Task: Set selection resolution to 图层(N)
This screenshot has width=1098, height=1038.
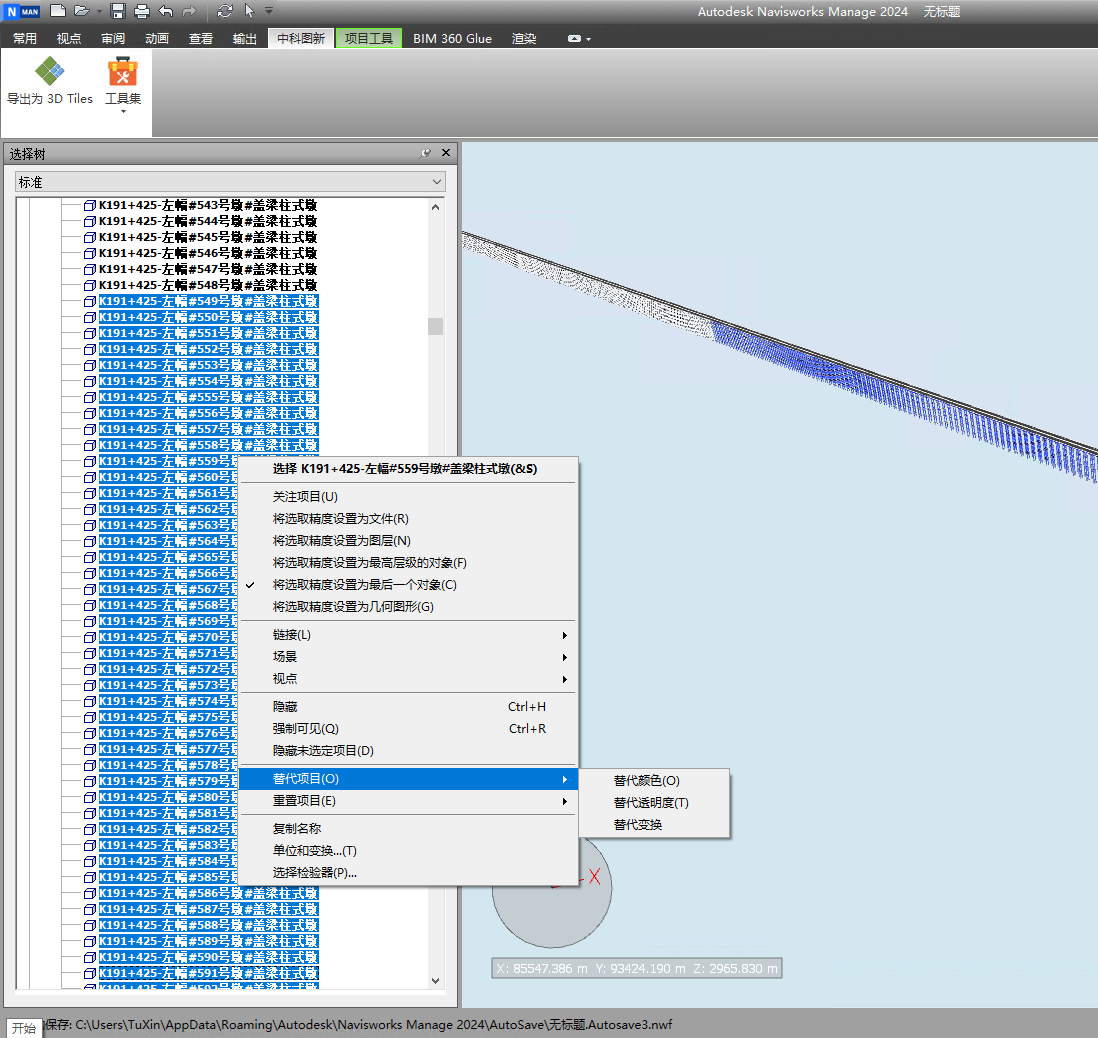Action: [x=408, y=541]
